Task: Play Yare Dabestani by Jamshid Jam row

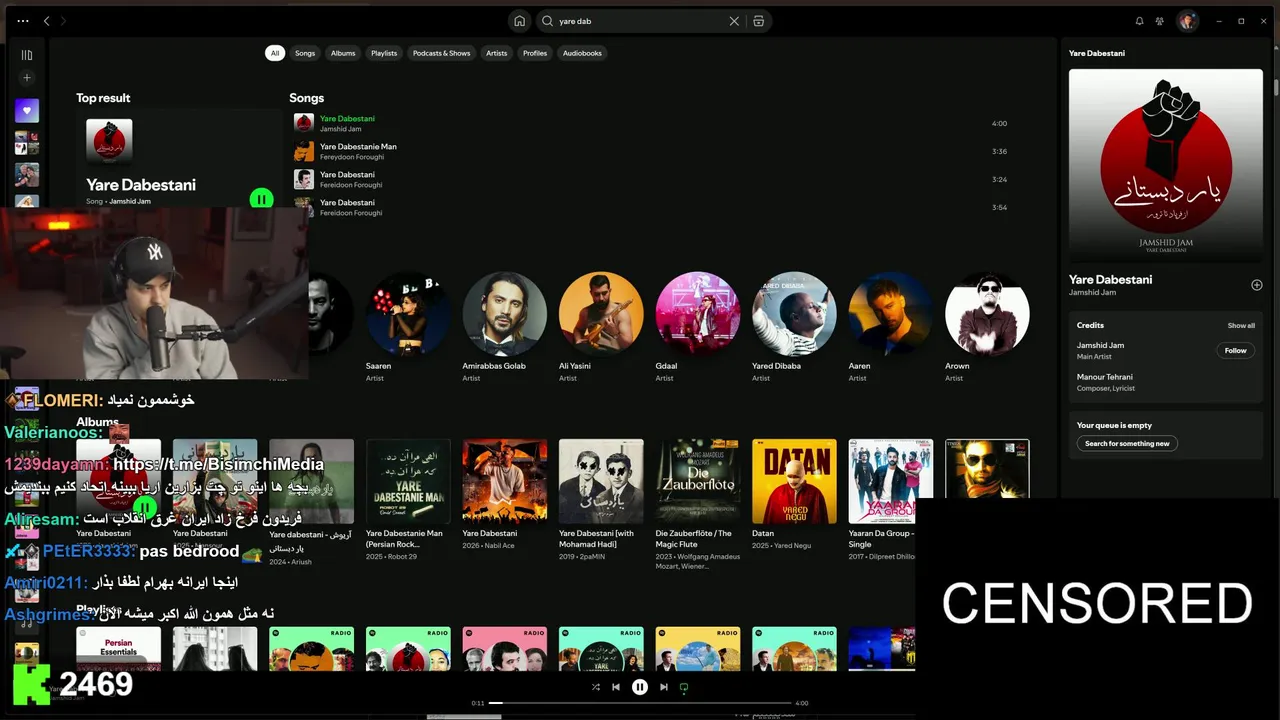Action: click(x=650, y=123)
